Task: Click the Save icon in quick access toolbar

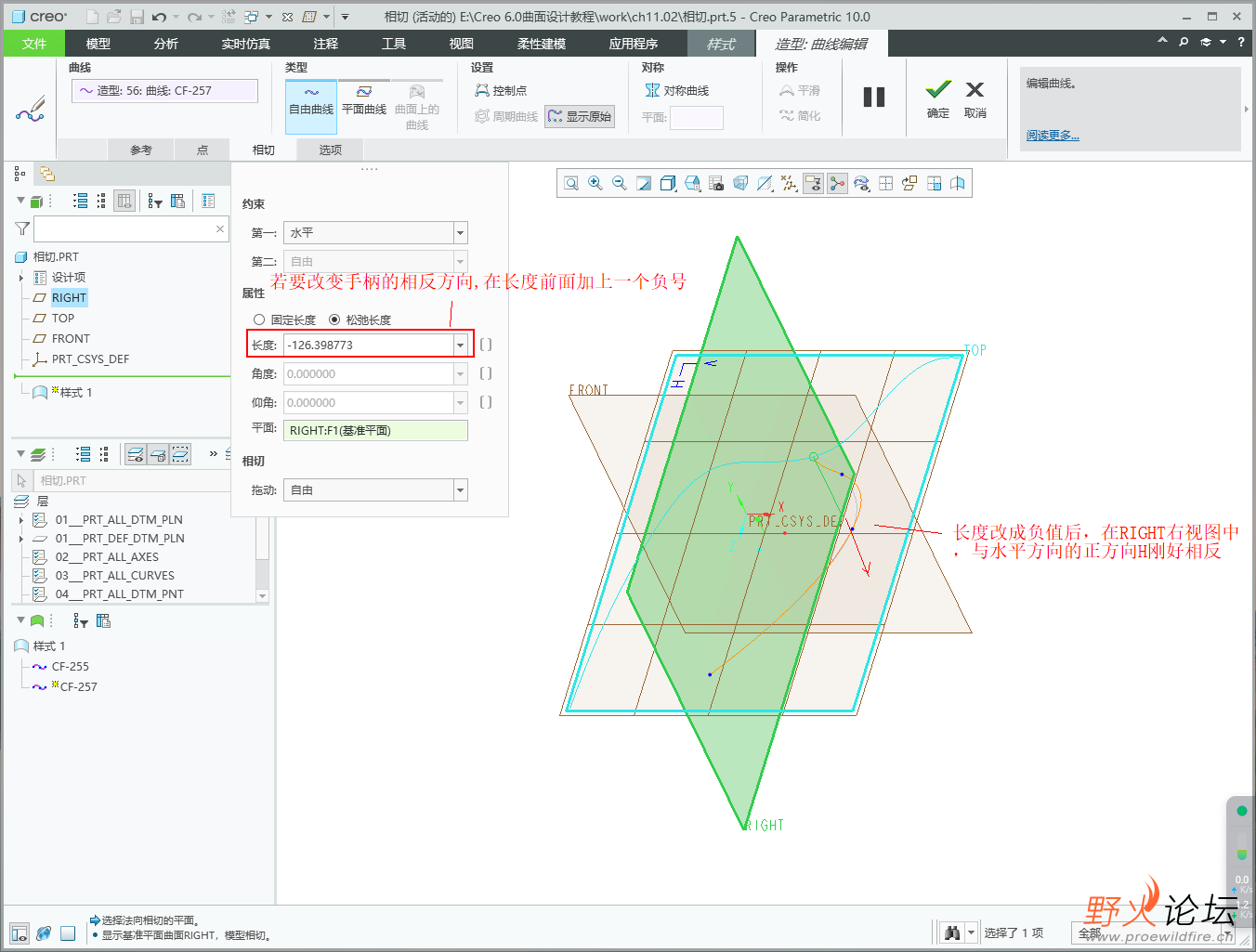Action: pyautogui.click(x=137, y=17)
